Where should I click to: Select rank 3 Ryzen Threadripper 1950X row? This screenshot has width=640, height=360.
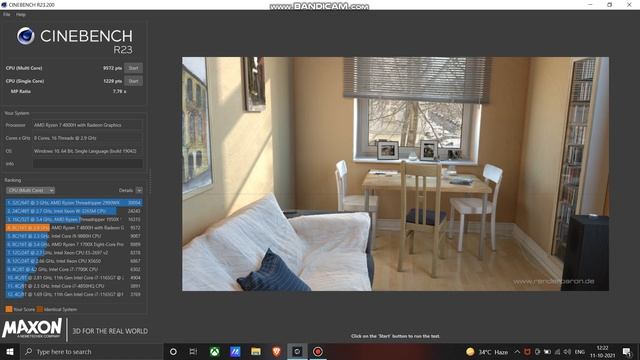(x=74, y=219)
